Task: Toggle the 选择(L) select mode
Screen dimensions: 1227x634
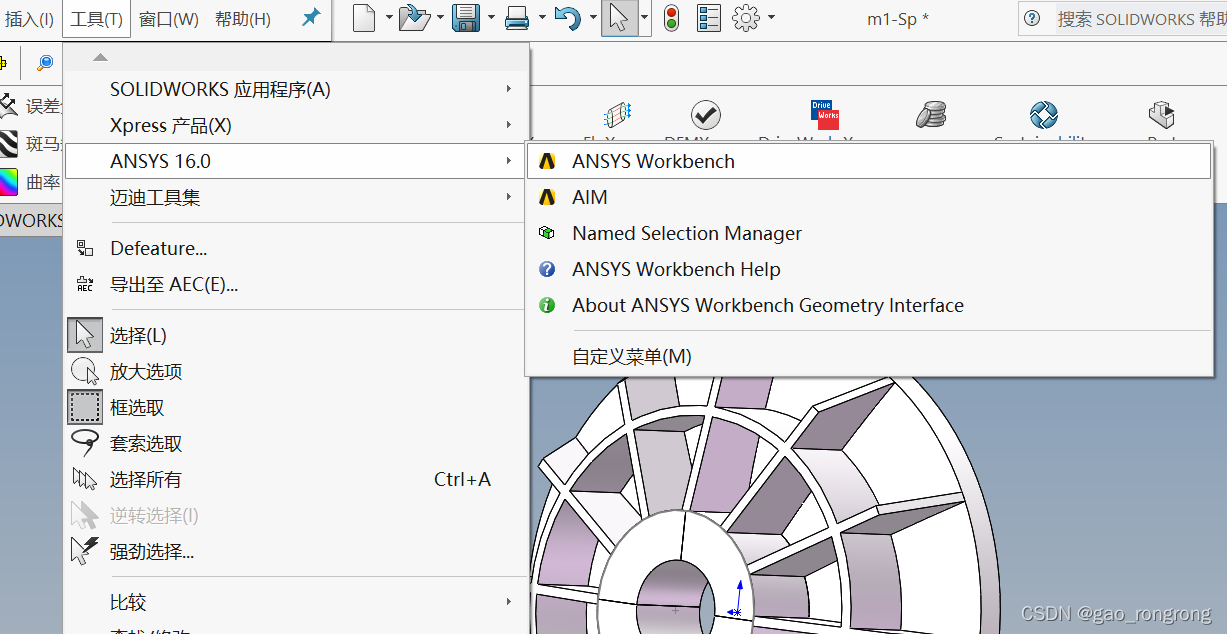Action: pos(86,335)
